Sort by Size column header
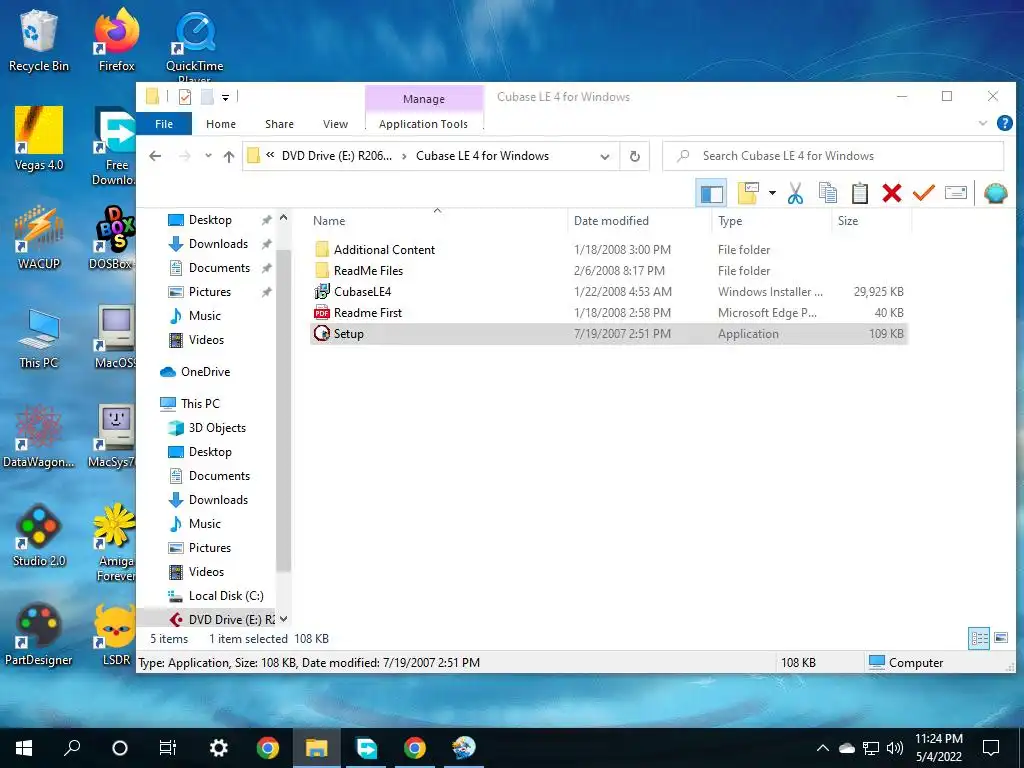1024x768 pixels. [871, 221]
